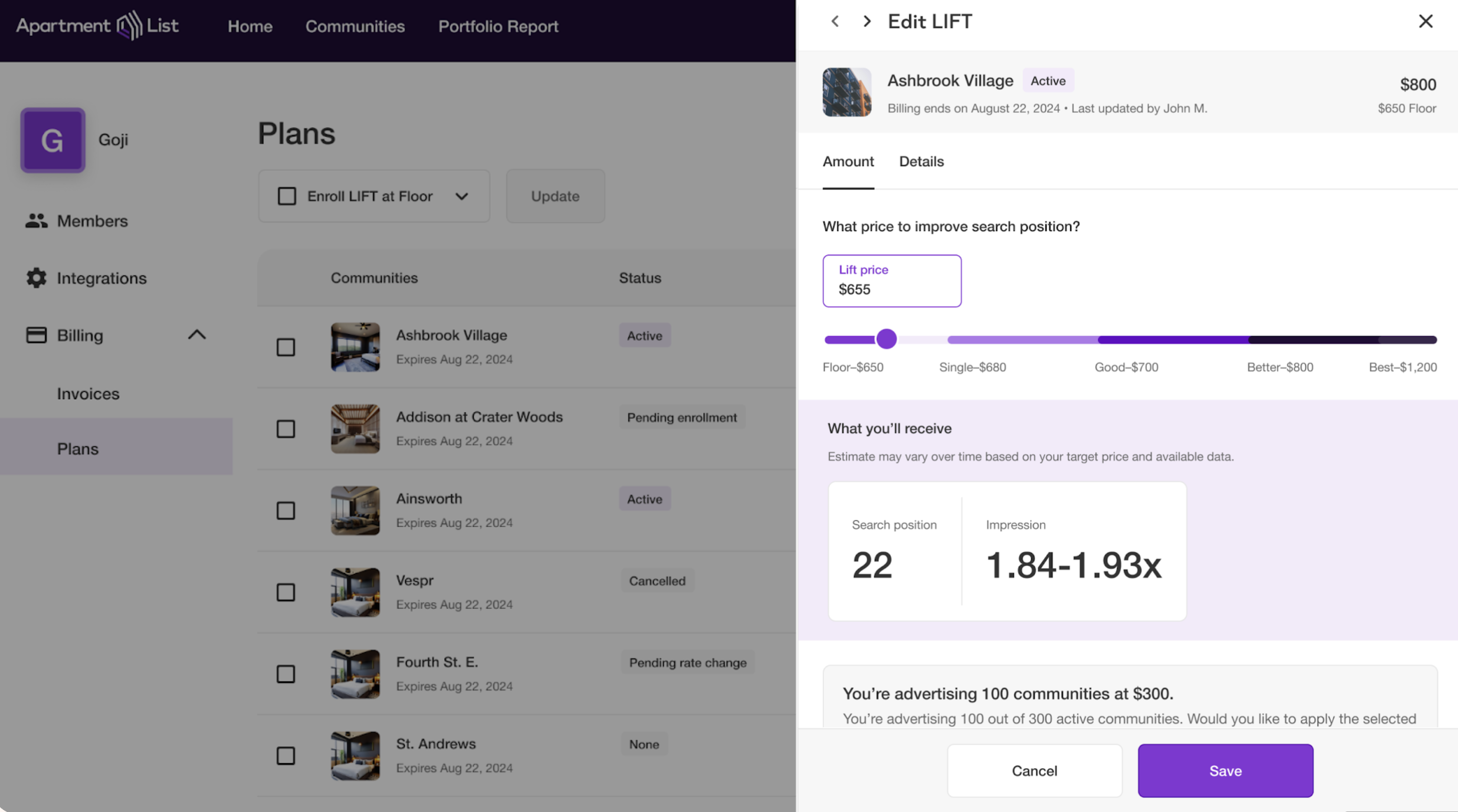Click the Cancel button
The height and width of the screenshot is (812, 1458).
coord(1034,771)
